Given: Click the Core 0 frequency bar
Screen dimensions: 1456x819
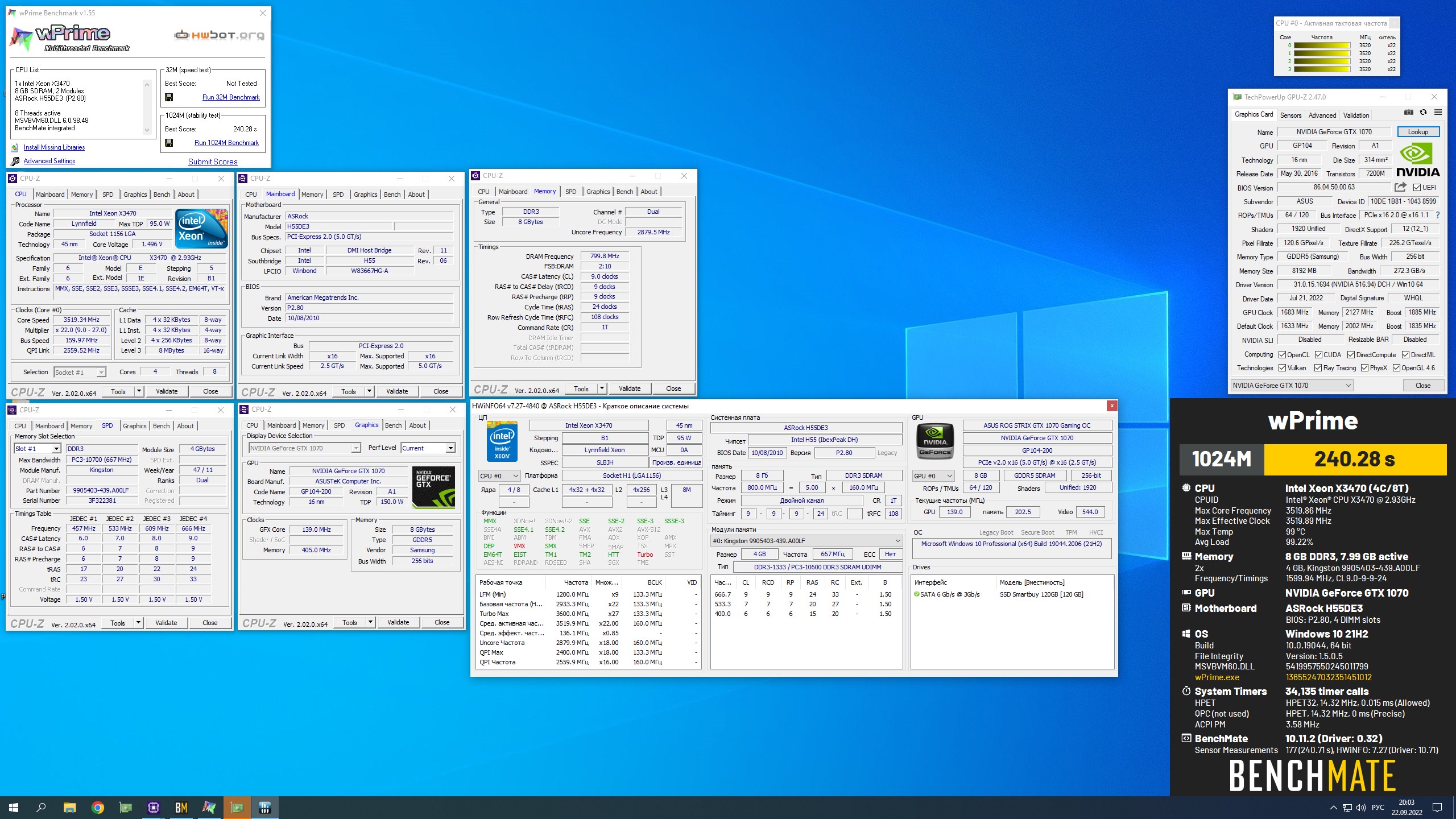Looking at the screenshot, I should pos(1322,45).
